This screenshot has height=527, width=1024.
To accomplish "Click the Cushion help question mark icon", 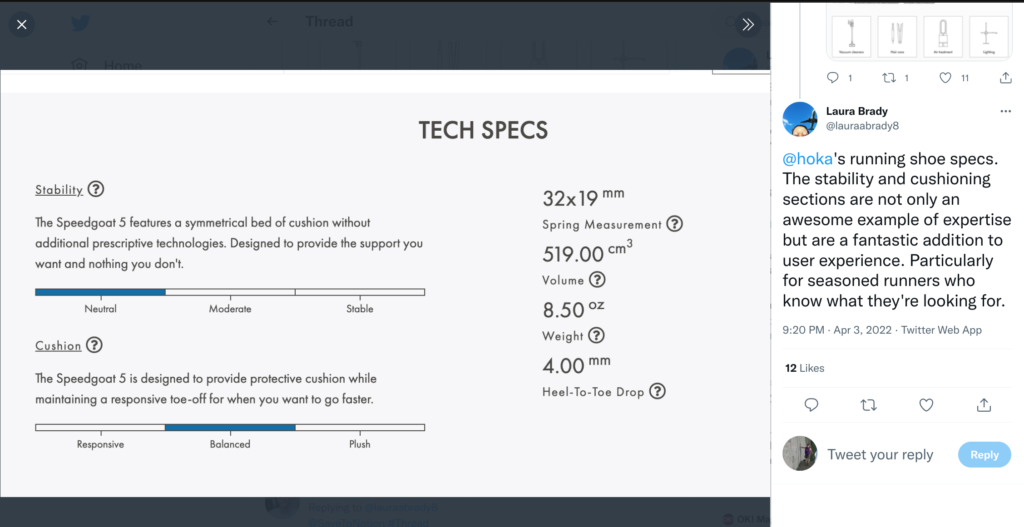I will coord(95,345).
